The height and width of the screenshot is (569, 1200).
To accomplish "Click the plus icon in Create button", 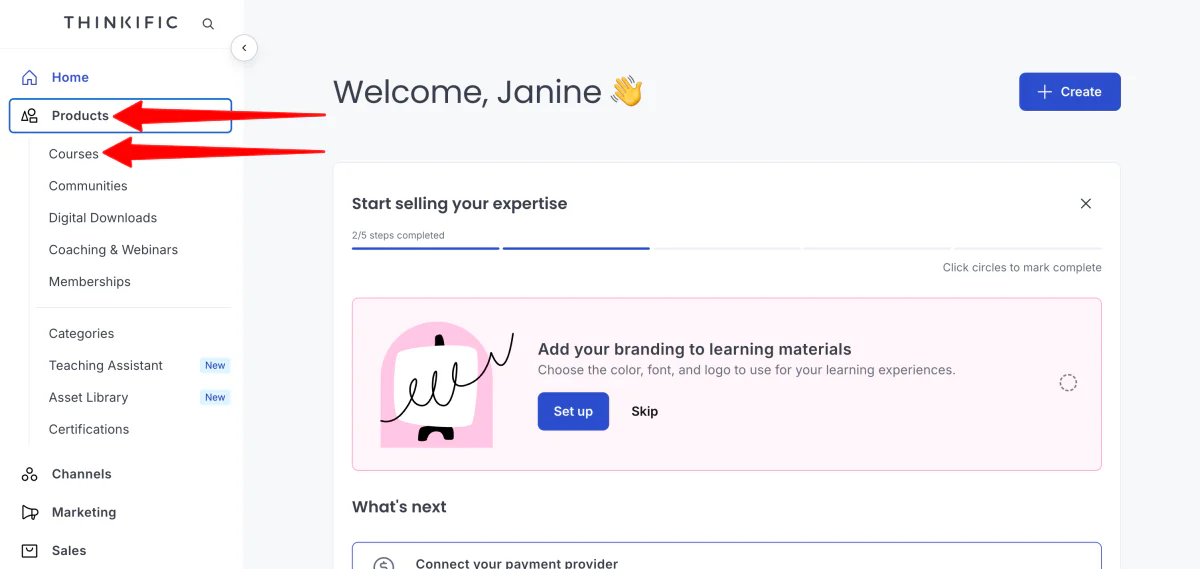I will (1044, 92).
